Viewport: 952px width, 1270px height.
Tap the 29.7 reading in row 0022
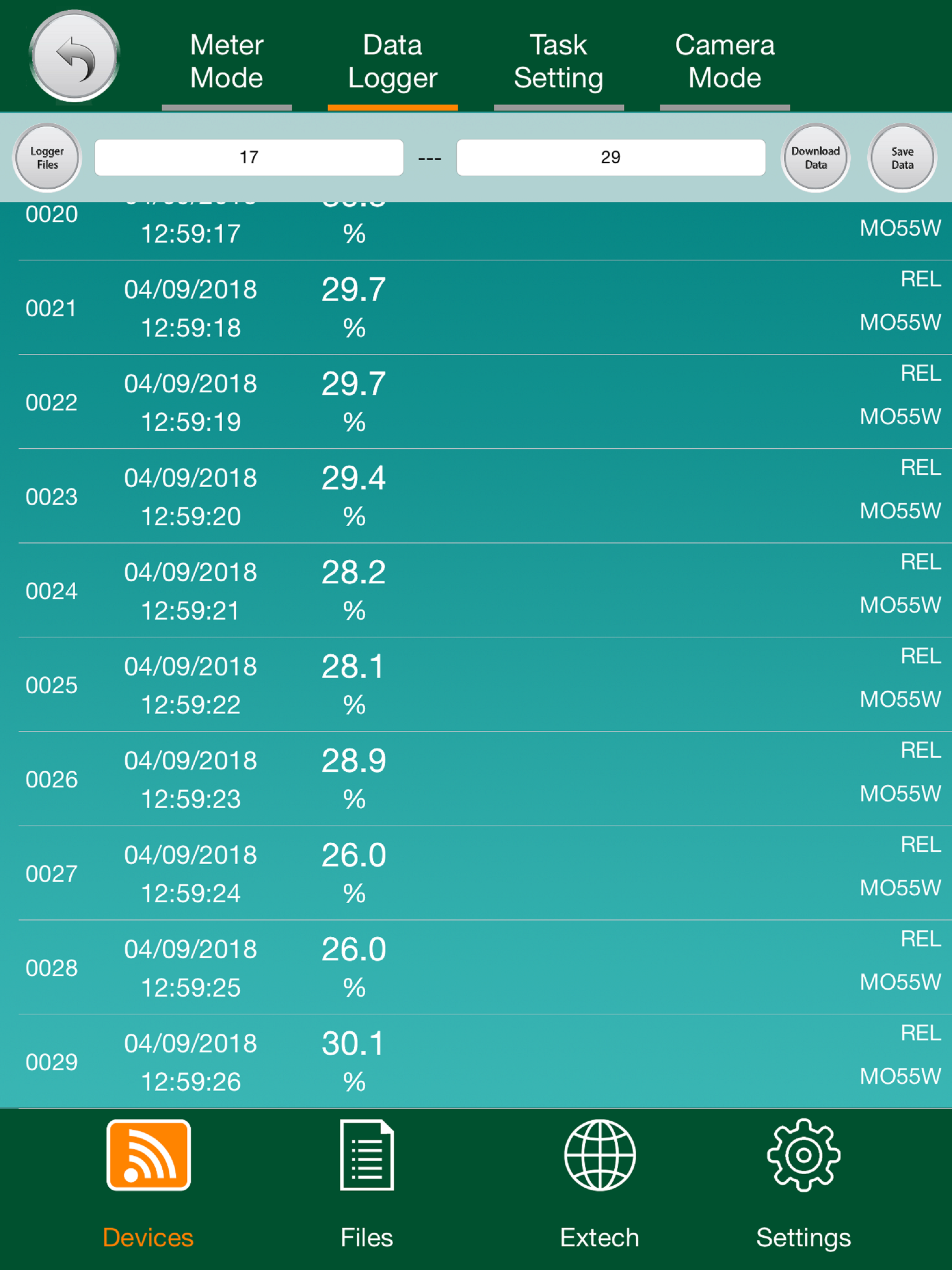point(354,384)
